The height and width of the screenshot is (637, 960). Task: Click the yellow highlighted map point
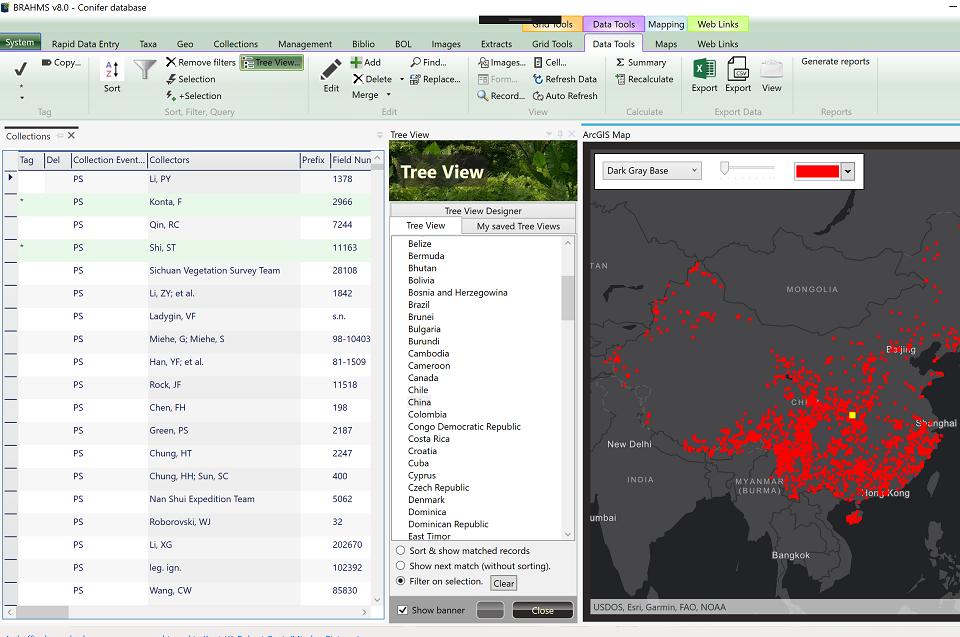point(852,415)
